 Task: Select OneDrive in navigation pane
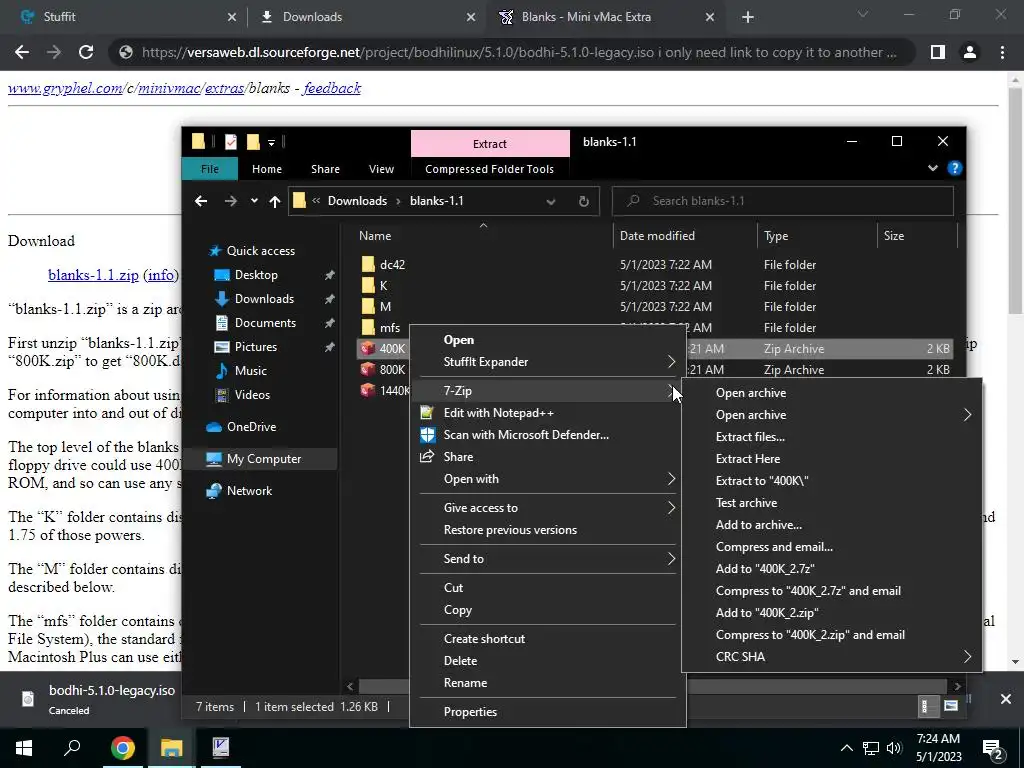pos(251,426)
